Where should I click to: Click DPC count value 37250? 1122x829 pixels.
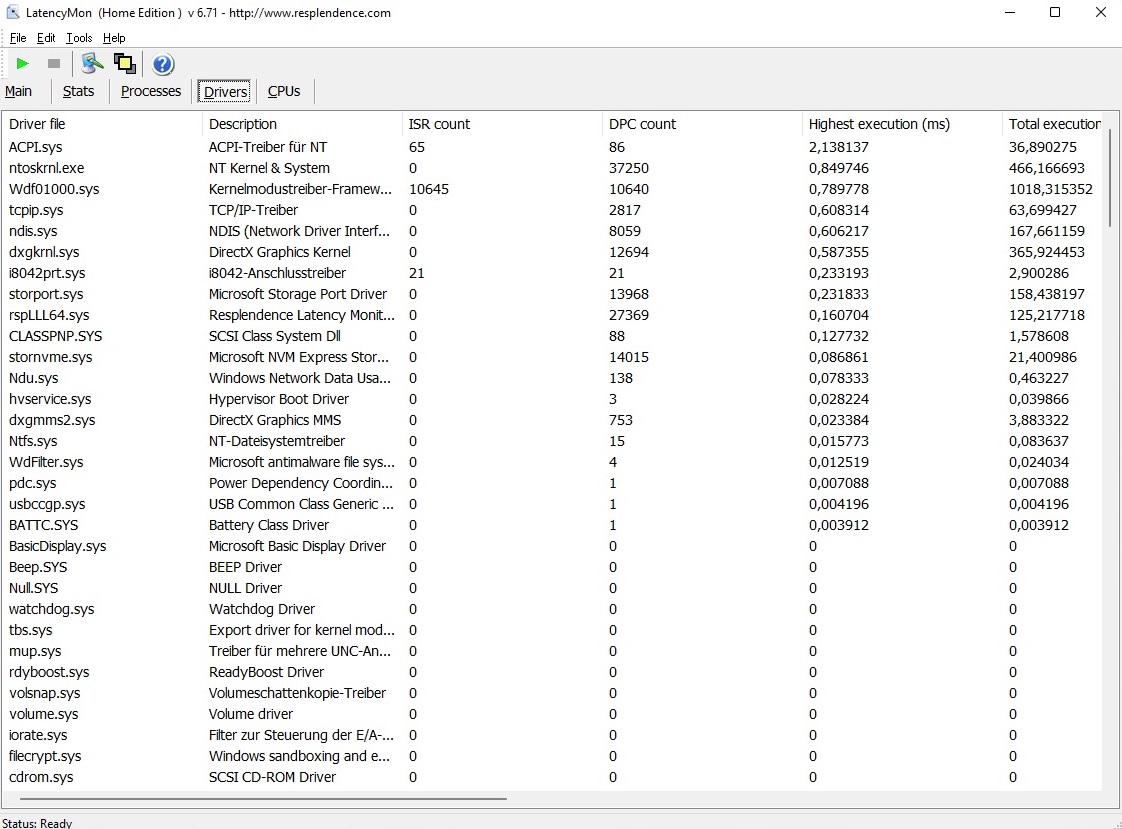[x=629, y=168]
